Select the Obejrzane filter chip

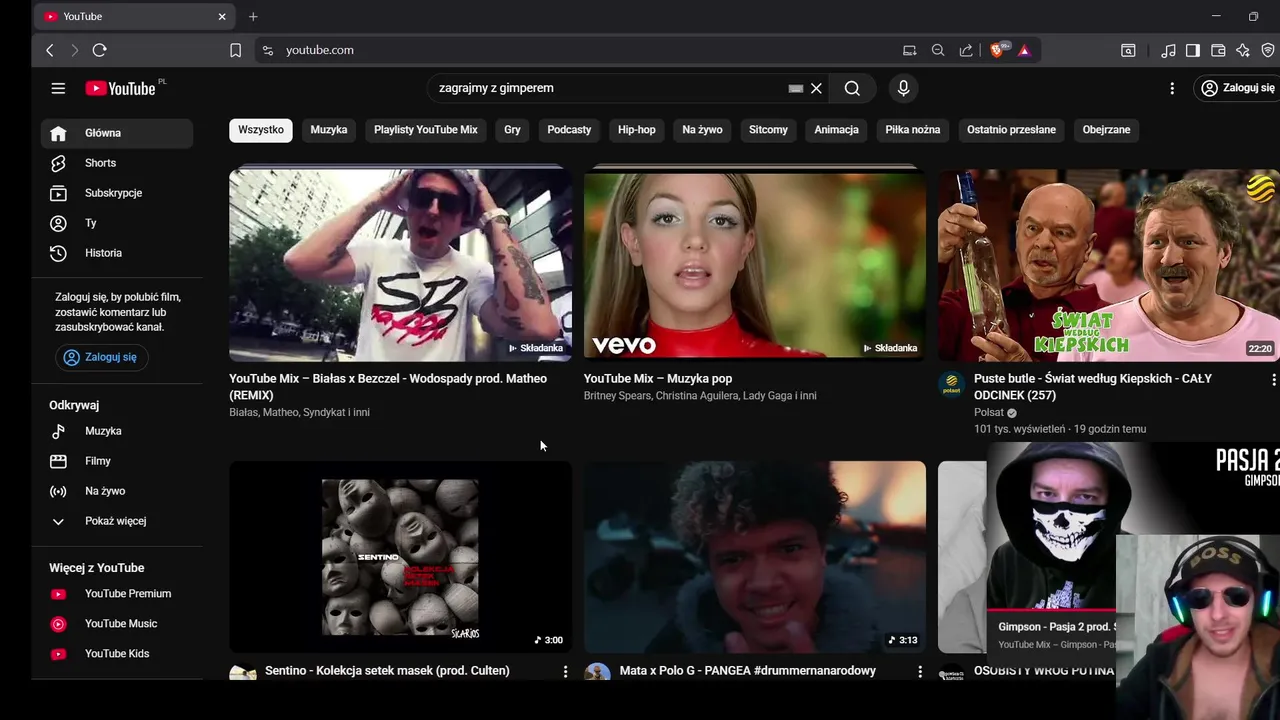pyautogui.click(x=1106, y=130)
